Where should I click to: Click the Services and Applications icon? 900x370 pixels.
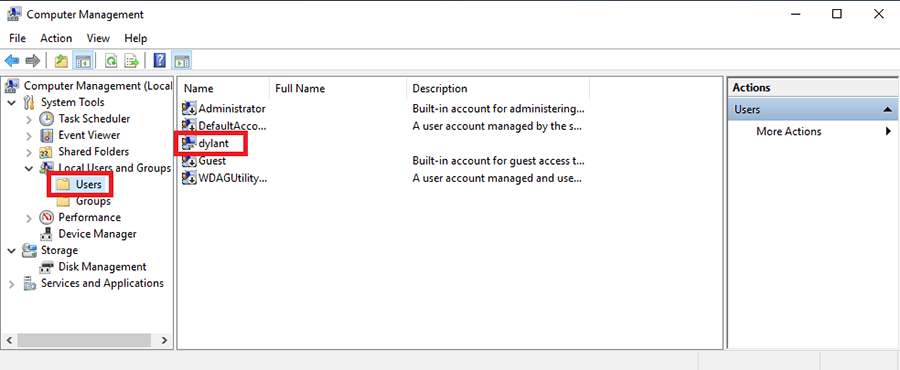point(30,283)
